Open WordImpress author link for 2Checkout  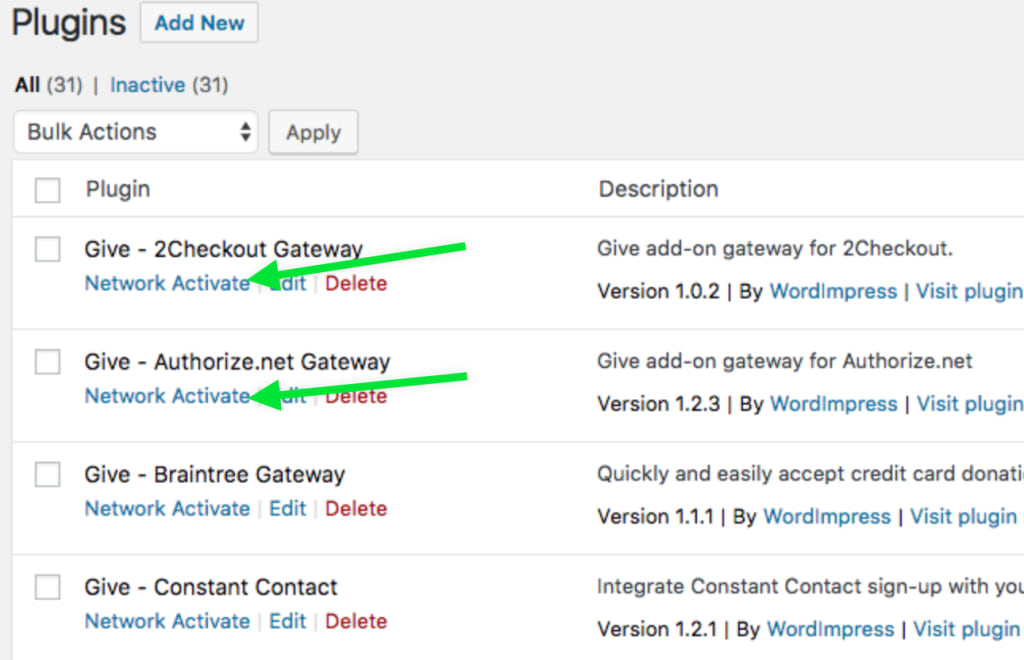coord(833,291)
